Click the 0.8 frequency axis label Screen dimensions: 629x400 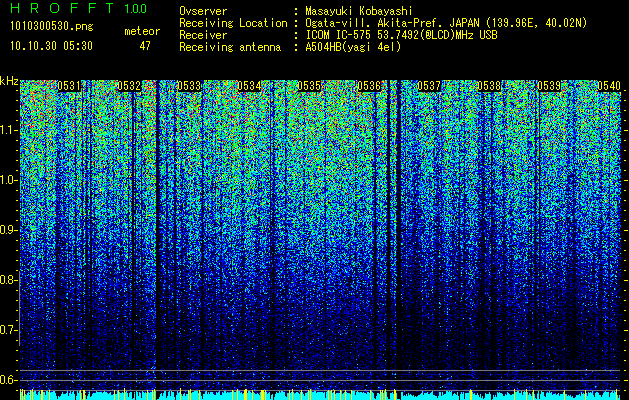click(x=9, y=280)
